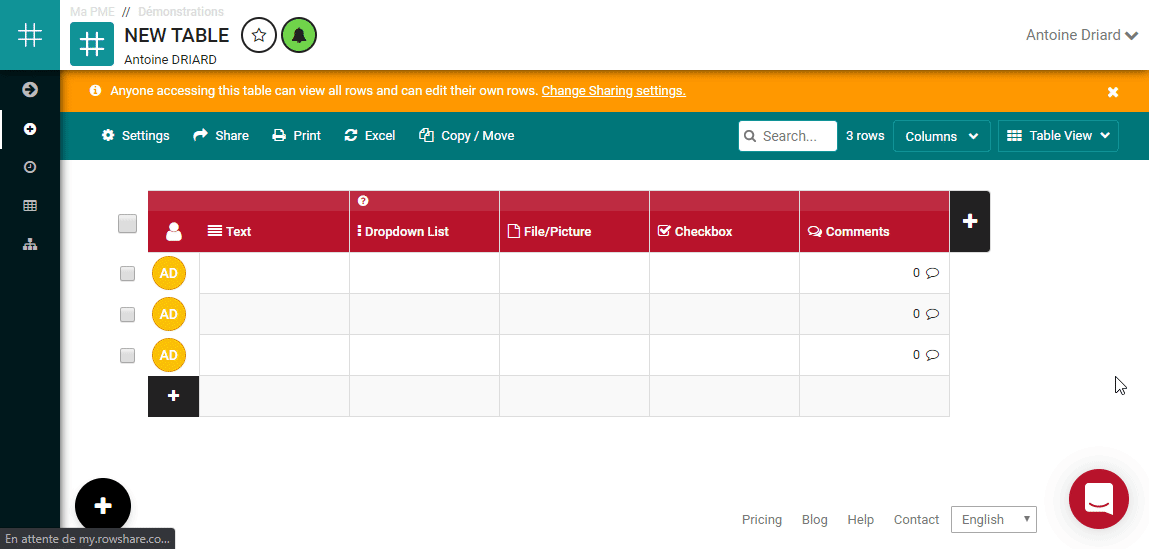Screen dimensions: 1149x549
Task: Open the Table View dropdown
Action: pyautogui.click(x=1058, y=136)
